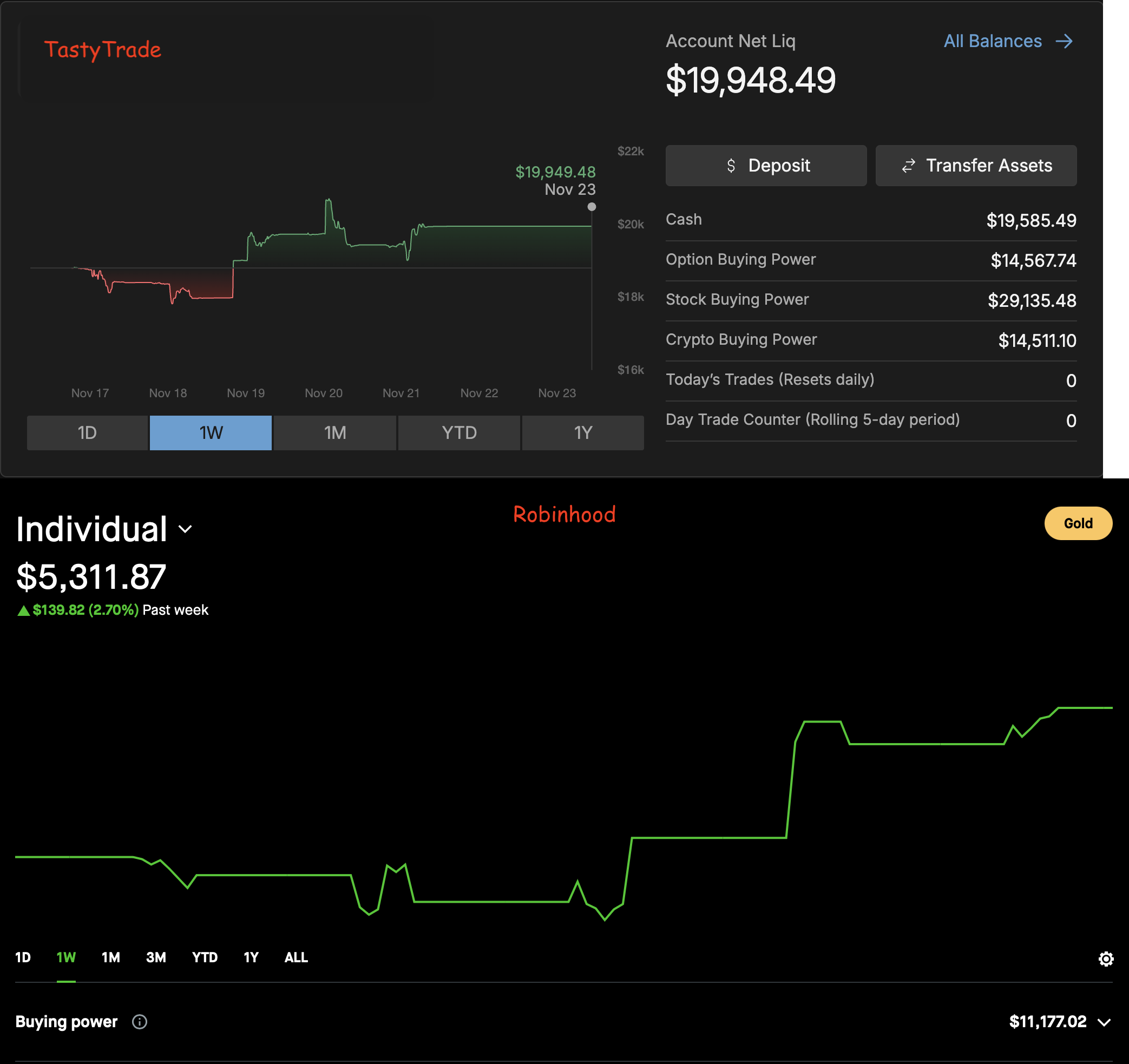The image size is (1129, 1064).
Task: Select the 1D range in TastyTrade chart
Action: pyautogui.click(x=87, y=432)
